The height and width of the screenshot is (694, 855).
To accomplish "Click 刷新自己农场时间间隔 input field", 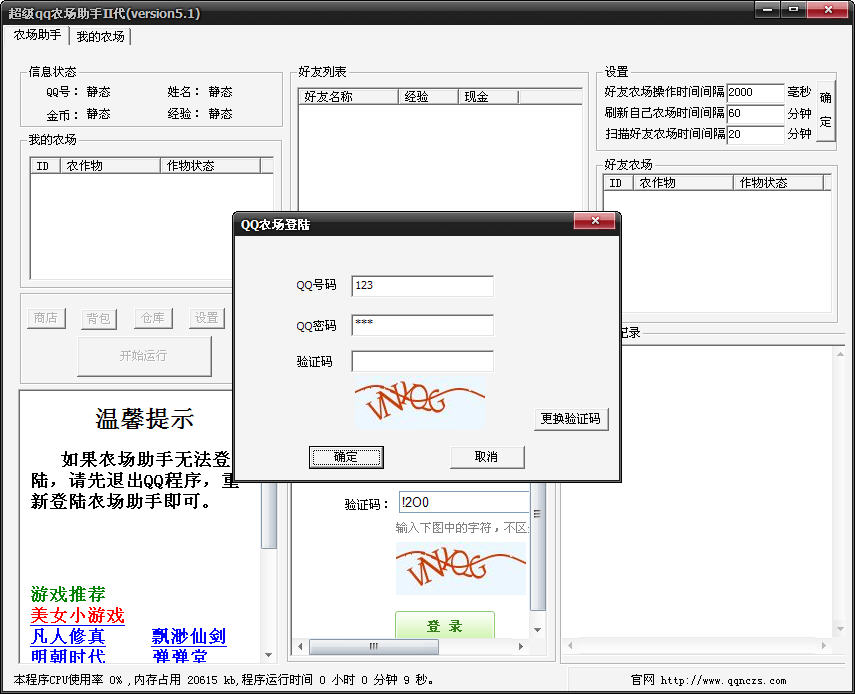I will pyautogui.click(x=755, y=113).
